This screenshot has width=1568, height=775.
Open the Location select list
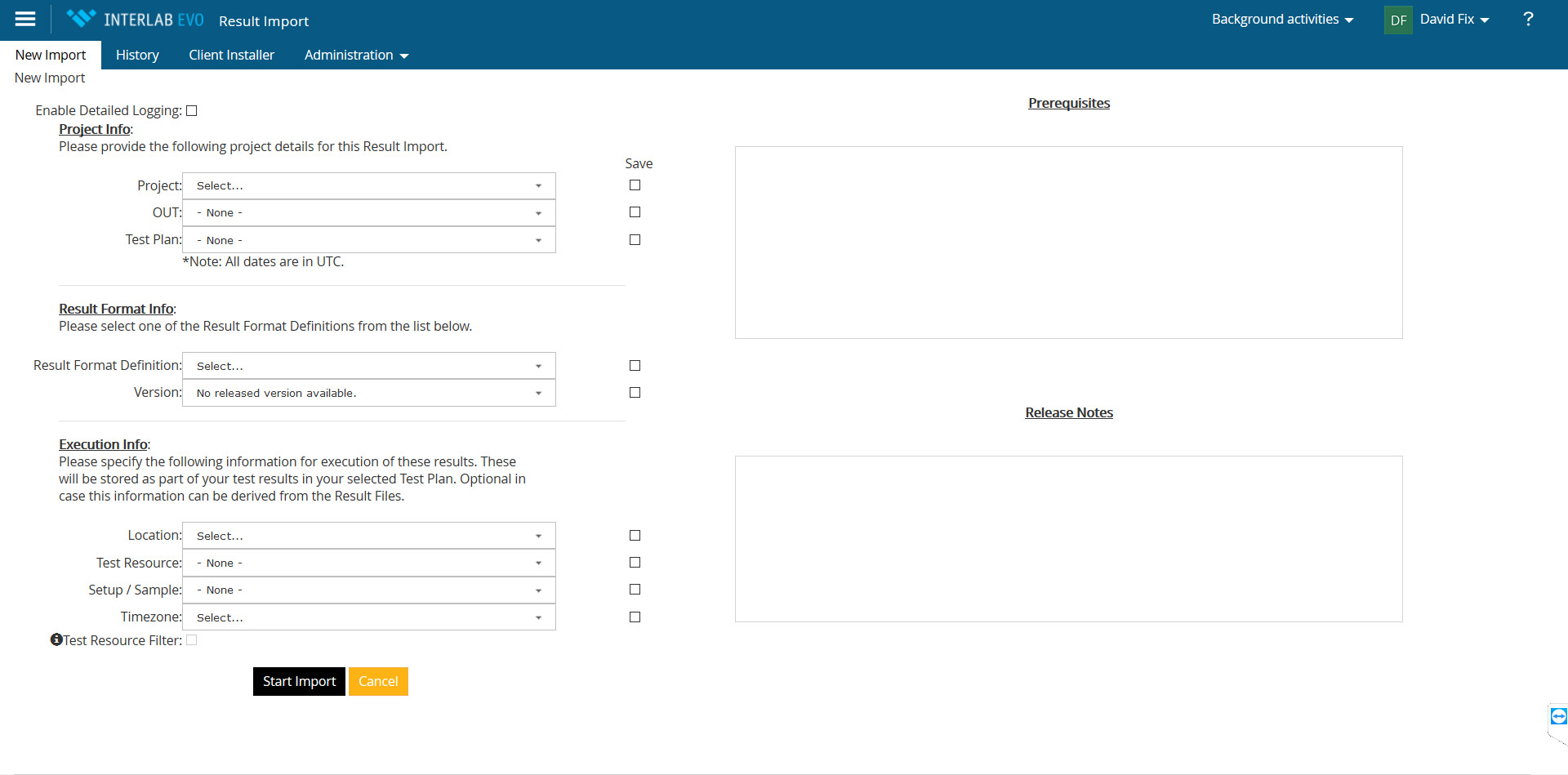tap(368, 536)
